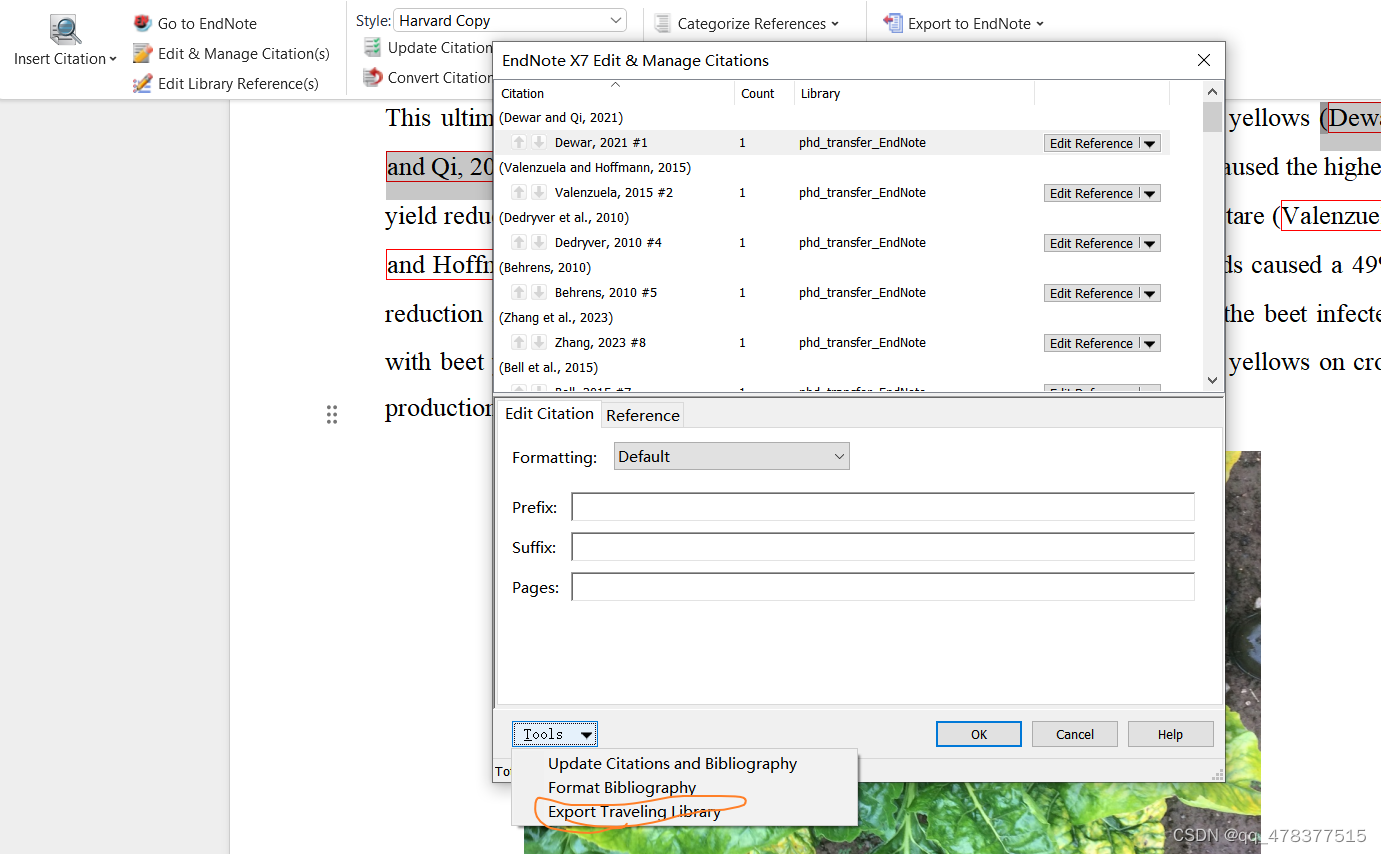Select the Valenzuela, 2015 #2 citation row
Screen dimensions: 1381x854
point(832,192)
